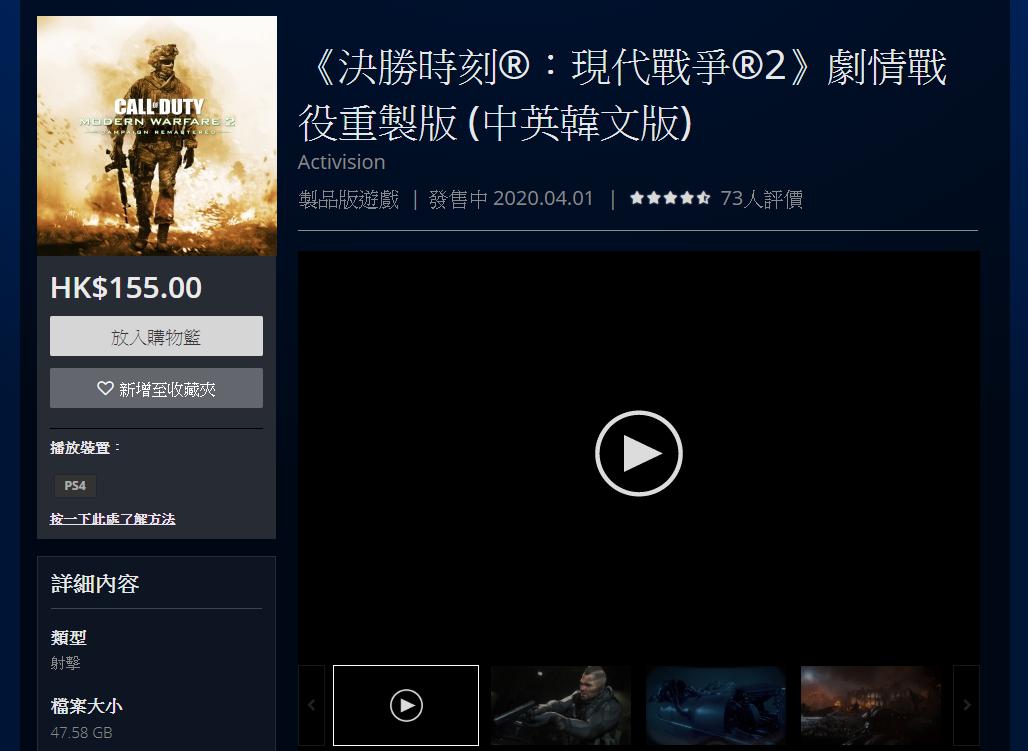This screenshot has height=751, width=1028.
Task: Select the PS4 platform badge
Action: click(75, 485)
